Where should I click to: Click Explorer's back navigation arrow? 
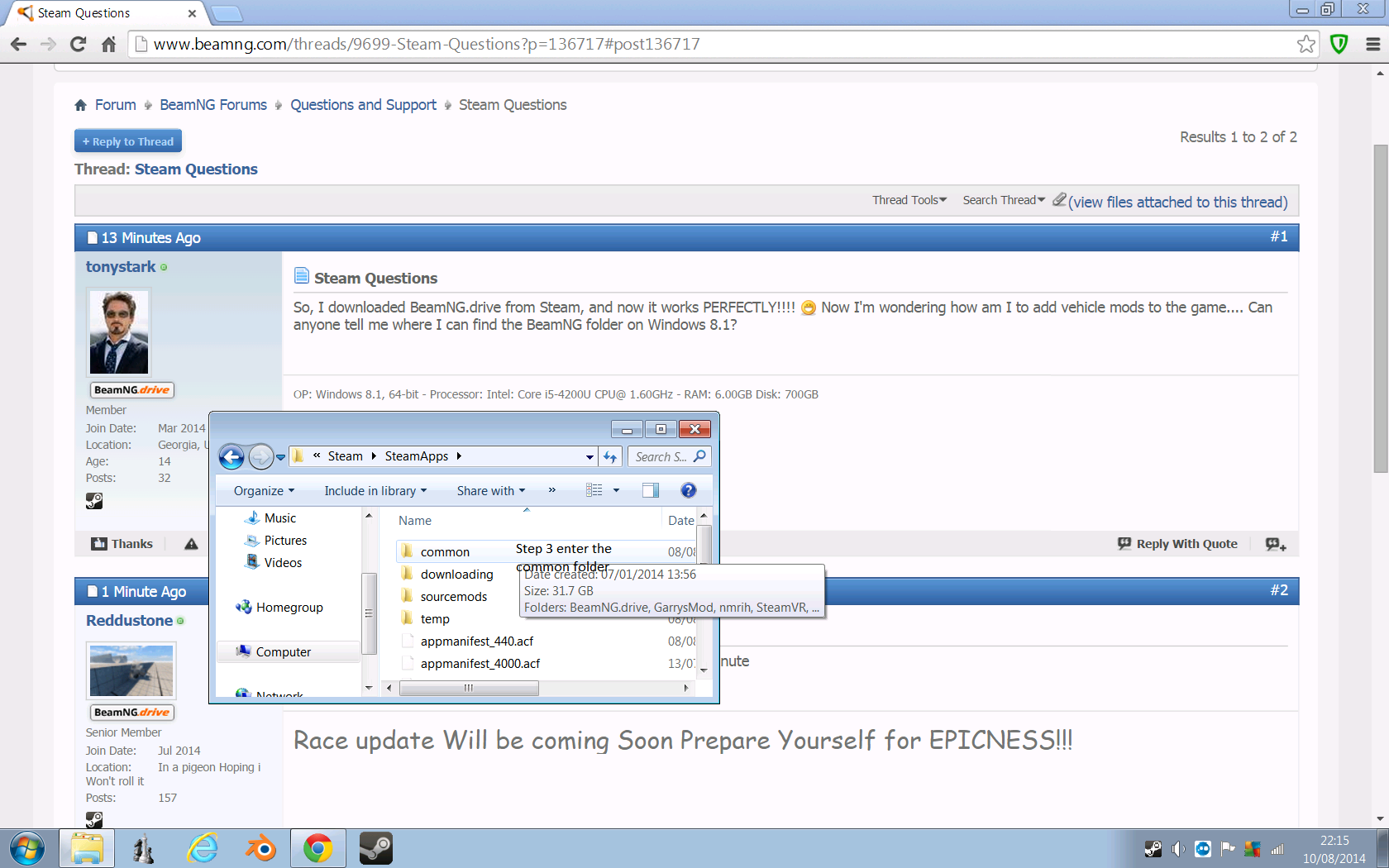pyautogui.click(x=231, y=456)
